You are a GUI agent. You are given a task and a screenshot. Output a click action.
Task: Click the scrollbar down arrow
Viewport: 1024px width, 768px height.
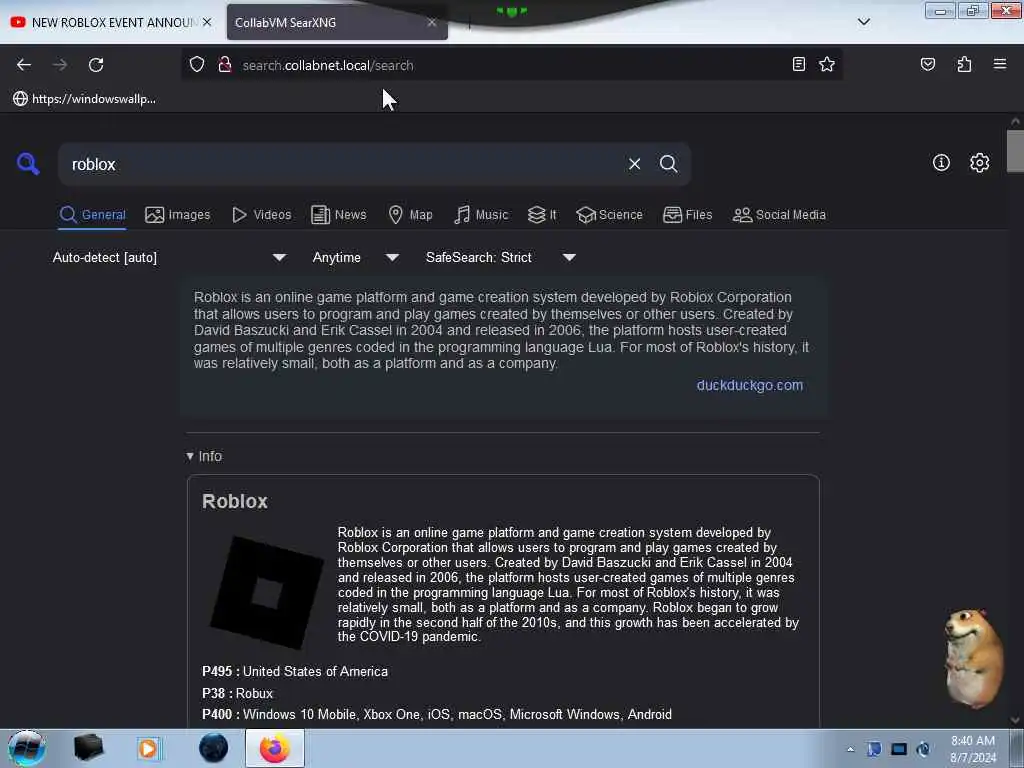click(x=1016, y=720)
